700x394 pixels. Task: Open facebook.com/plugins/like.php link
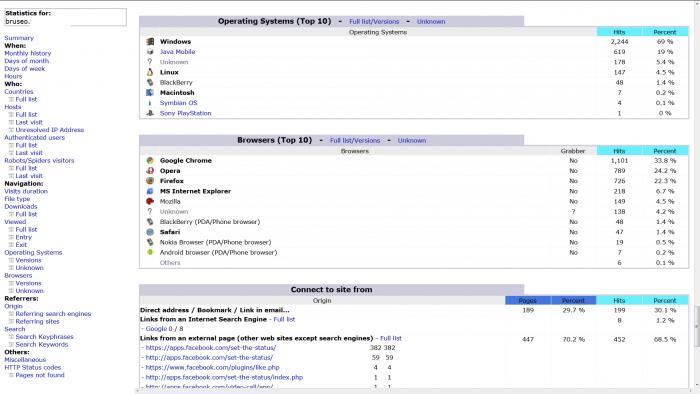pyautogui.click(x=212, y=368)
